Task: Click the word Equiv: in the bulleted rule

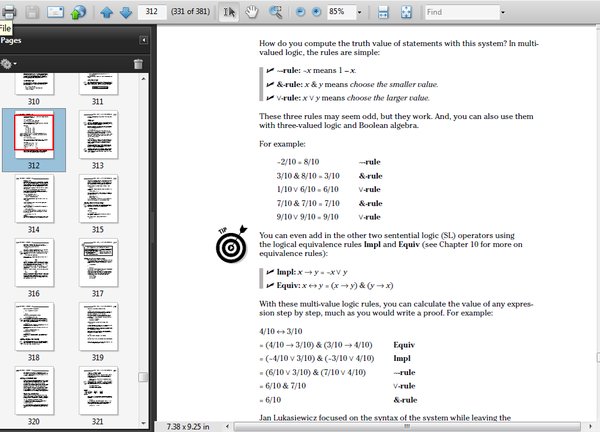Action: pyautogui.click(x=288, y=285)
